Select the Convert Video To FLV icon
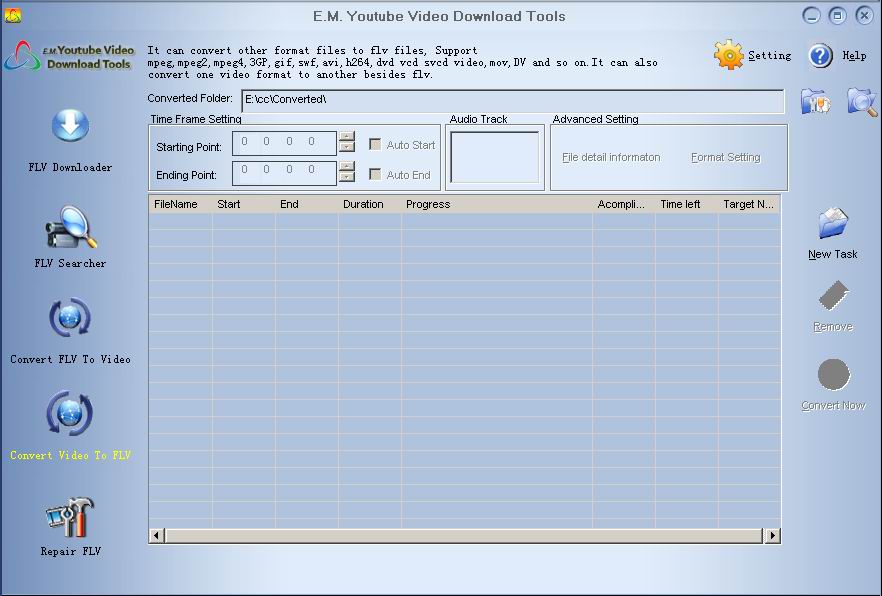The width and height of the screenshot is (882, 596). pyautogui.click(x=70, y=414)
